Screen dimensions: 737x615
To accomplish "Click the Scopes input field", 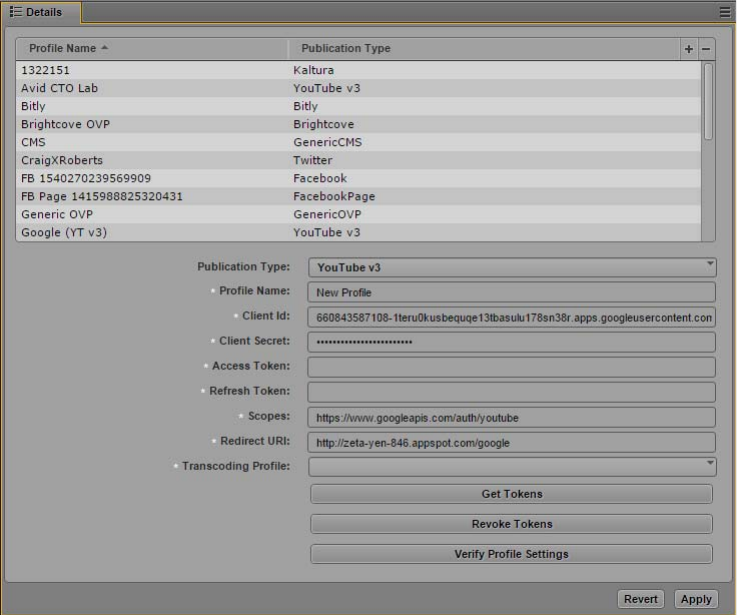I will pos(512,418).
